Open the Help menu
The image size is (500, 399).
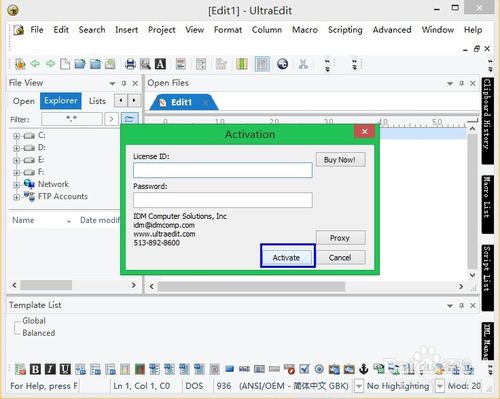coord(473,30)
